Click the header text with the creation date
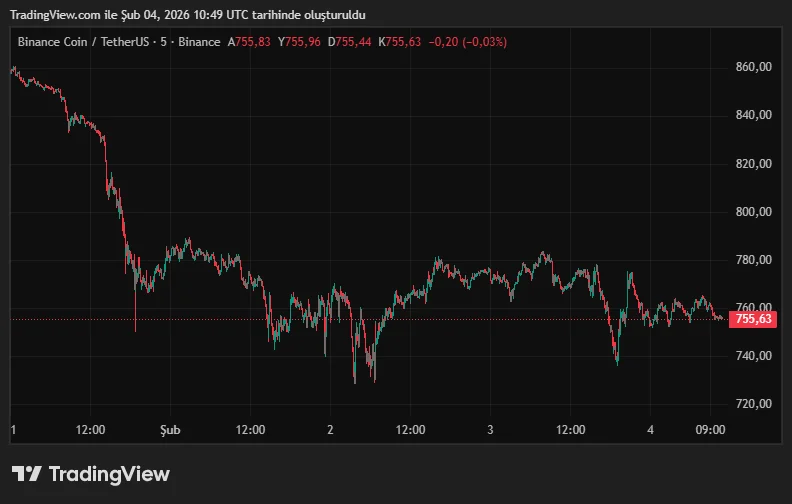Image resolution: width=792 pixels, height=504 pixels. 187,15
